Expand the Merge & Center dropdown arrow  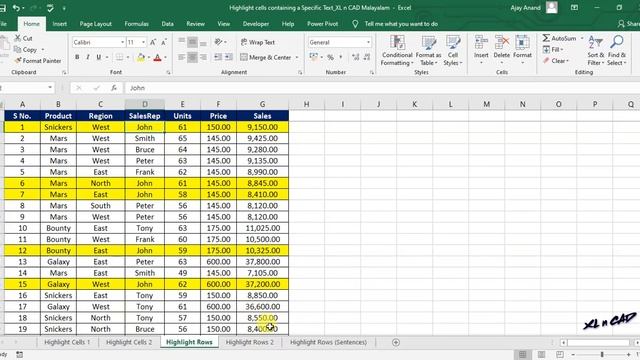point(297,58)
